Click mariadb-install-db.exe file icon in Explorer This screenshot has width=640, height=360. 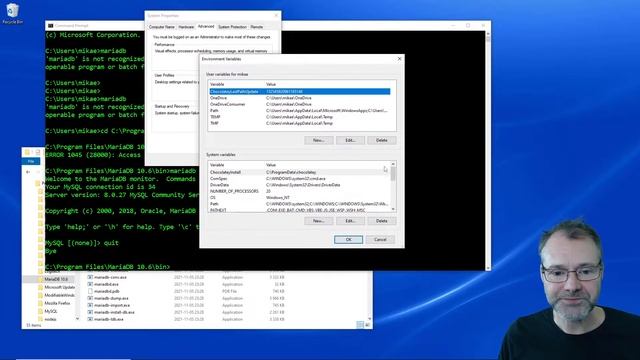click(90, 312)
